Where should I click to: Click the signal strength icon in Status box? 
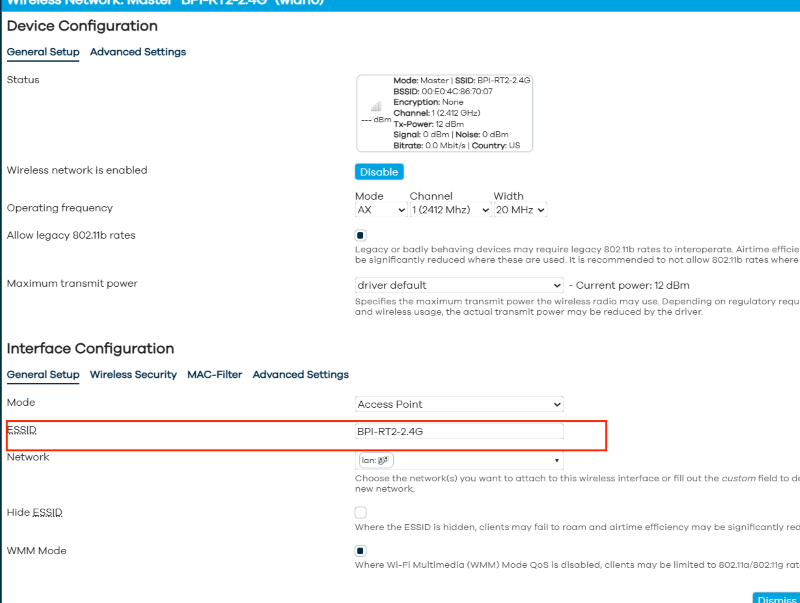click(x=376, y=106)
